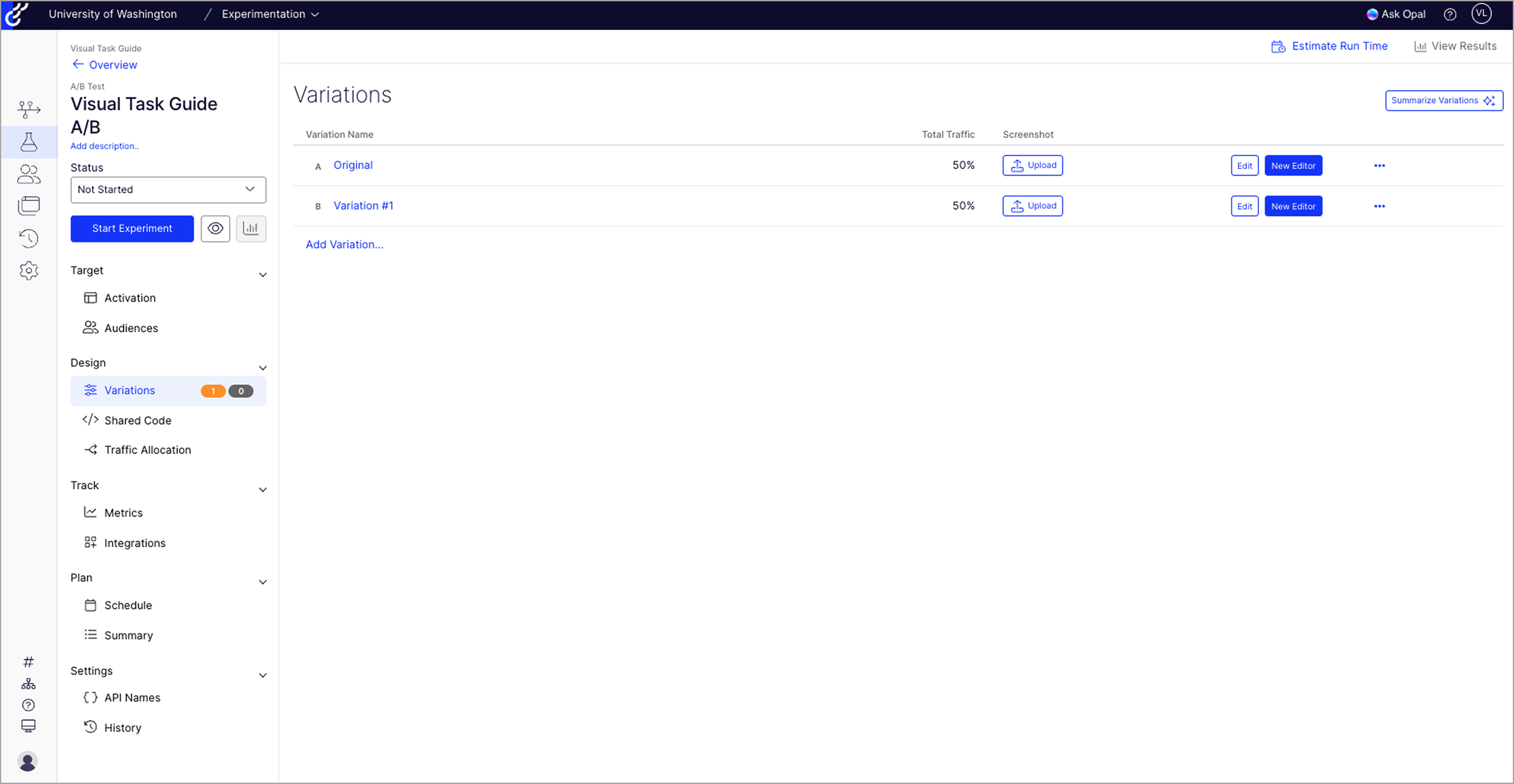Toggle the preview eye icon button
Screen dimensions: 1514x784
coord(215,228)
